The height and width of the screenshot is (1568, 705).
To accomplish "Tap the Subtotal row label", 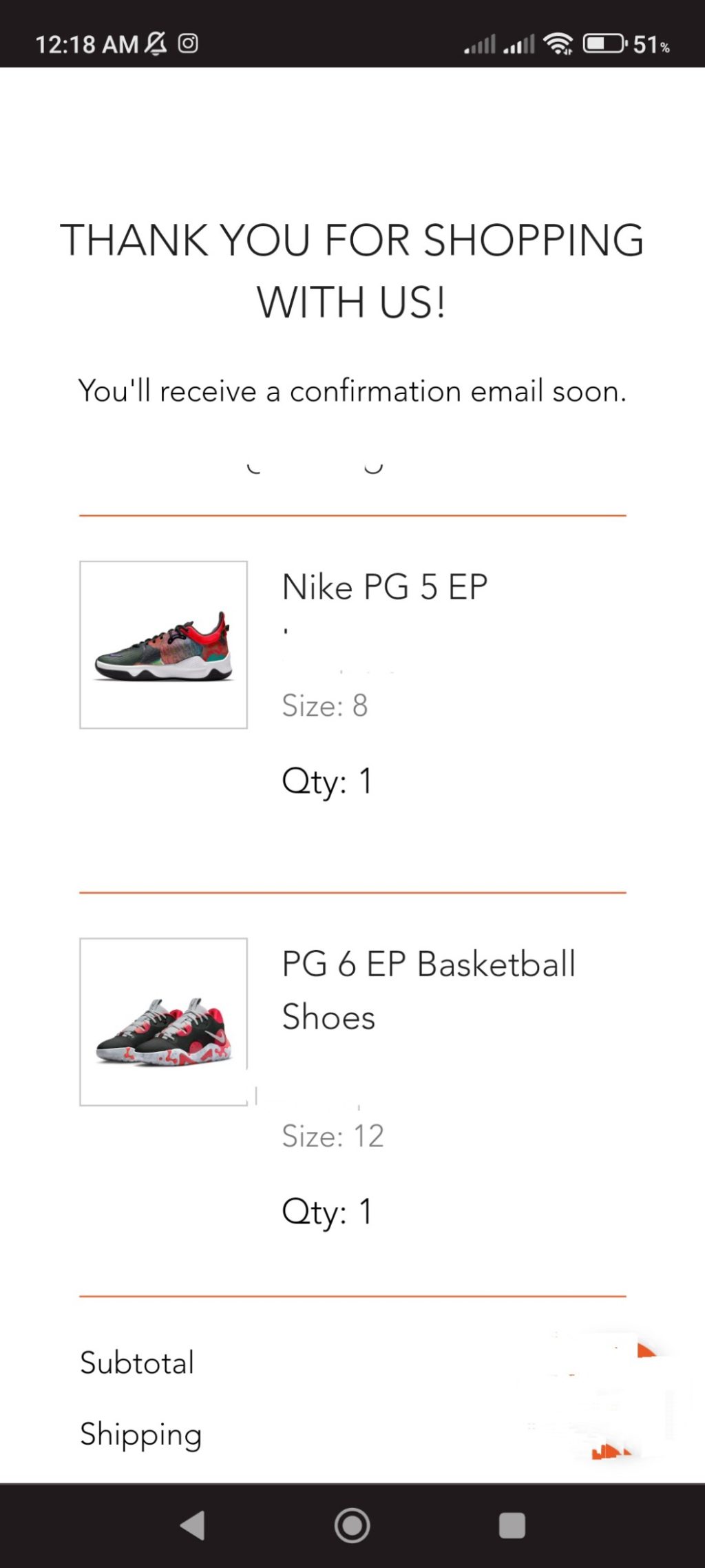I will point(137,1363).
